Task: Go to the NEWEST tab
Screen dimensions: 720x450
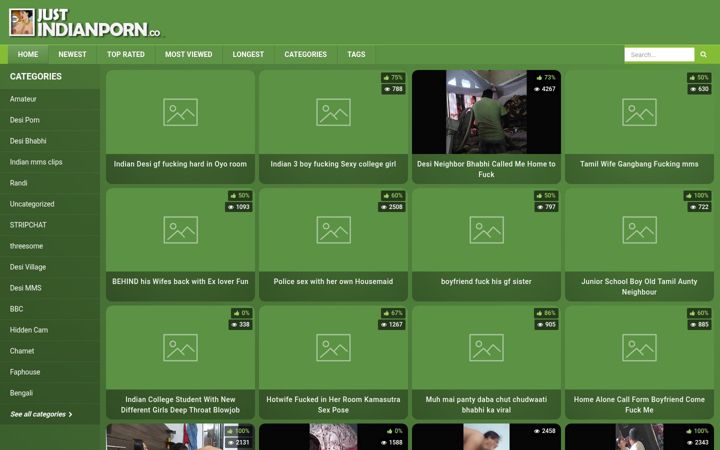Action: (73, 54)
